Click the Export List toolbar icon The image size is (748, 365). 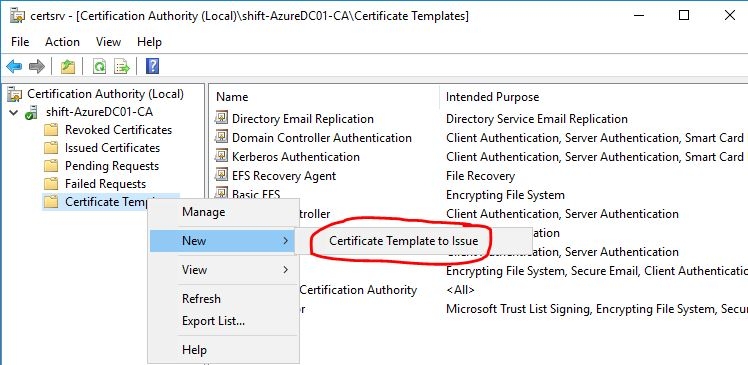pos(122,66)
